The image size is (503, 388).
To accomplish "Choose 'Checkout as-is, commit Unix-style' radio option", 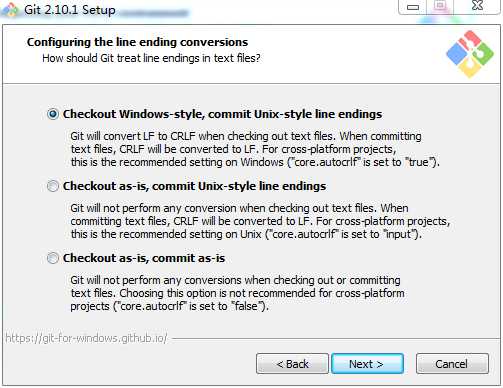I will pos(53,186).
